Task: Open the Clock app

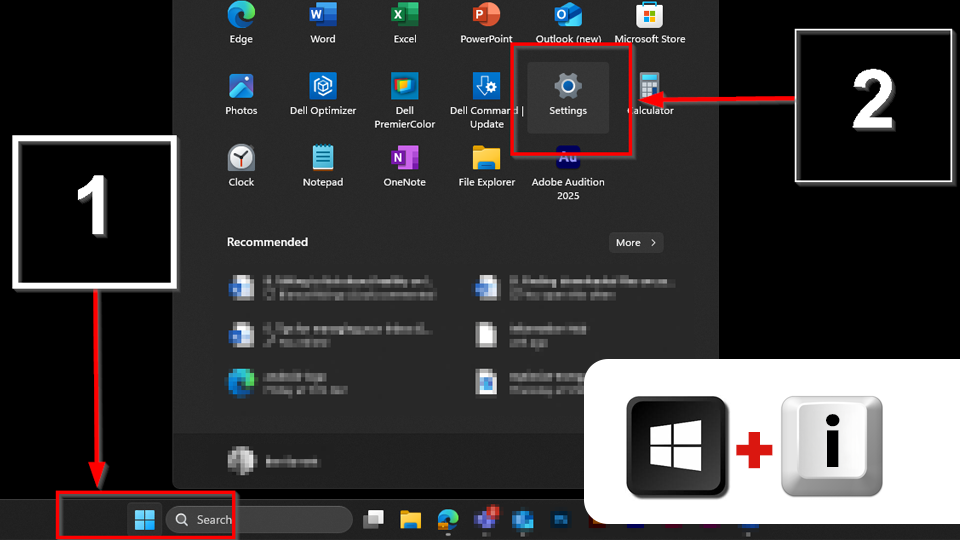Action: tap(241, 166)
